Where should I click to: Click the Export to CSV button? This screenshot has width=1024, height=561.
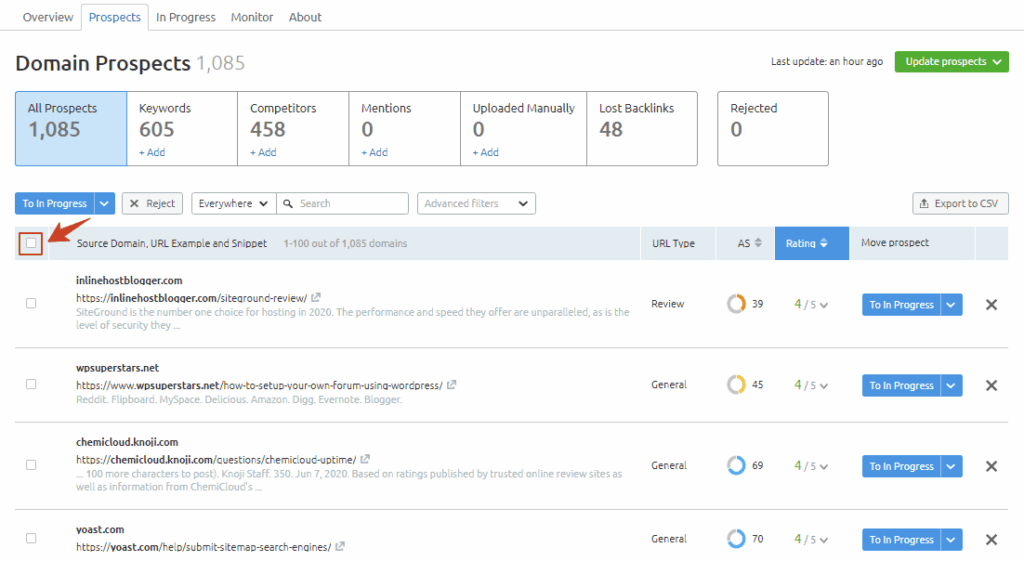pos(960,204)
